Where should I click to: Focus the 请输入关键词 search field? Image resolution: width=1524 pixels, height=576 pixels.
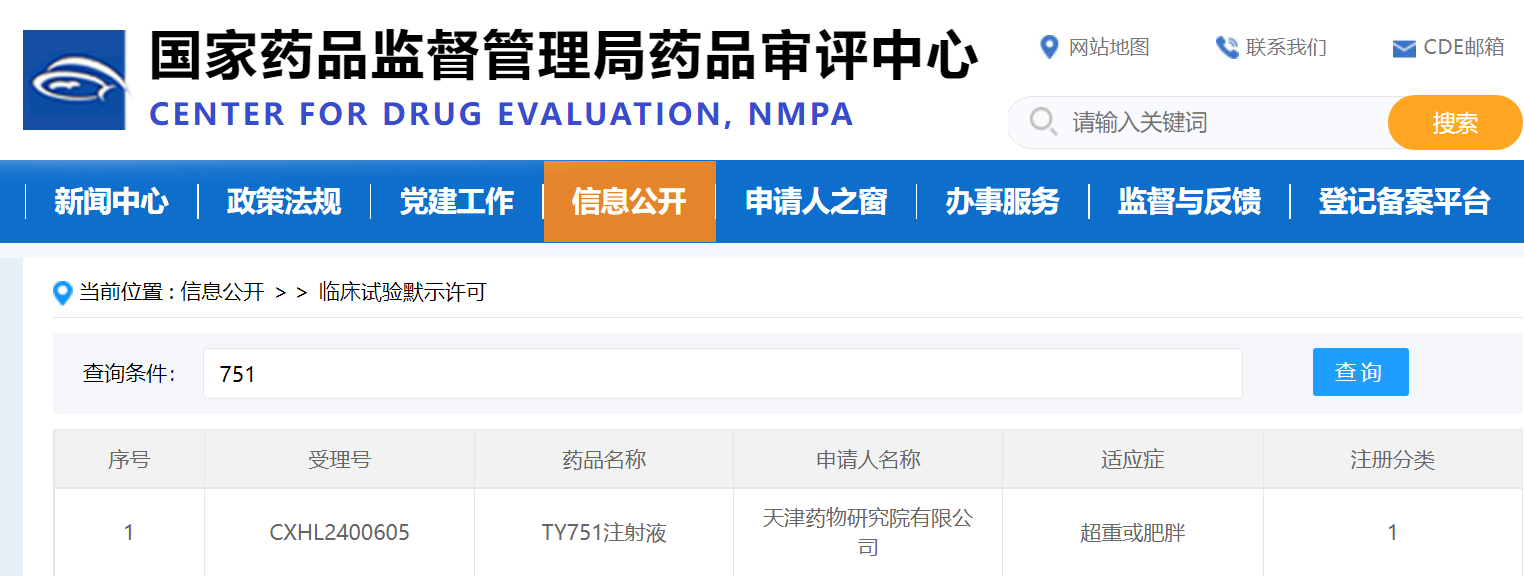1220,123
